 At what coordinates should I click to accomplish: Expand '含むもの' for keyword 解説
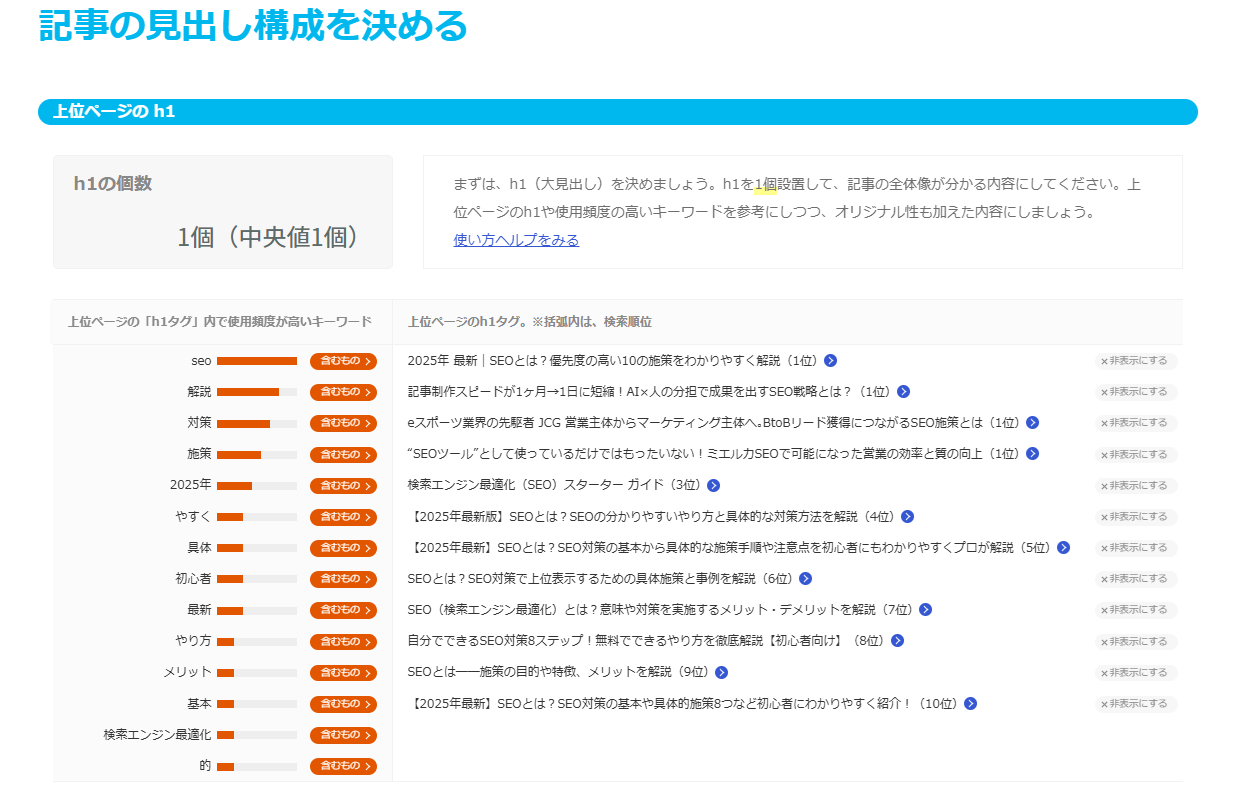[343, 392]
